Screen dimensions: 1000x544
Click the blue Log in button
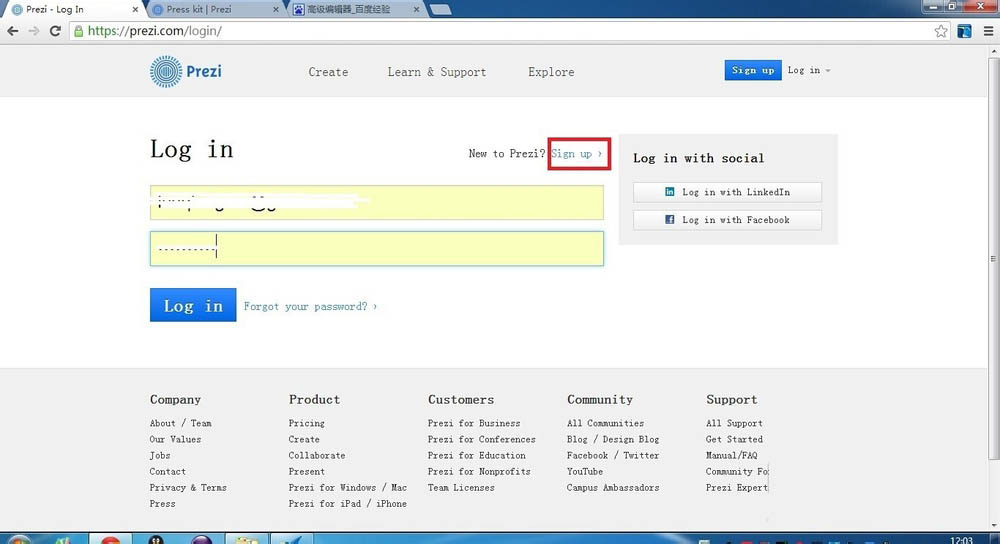pos(193,305)
